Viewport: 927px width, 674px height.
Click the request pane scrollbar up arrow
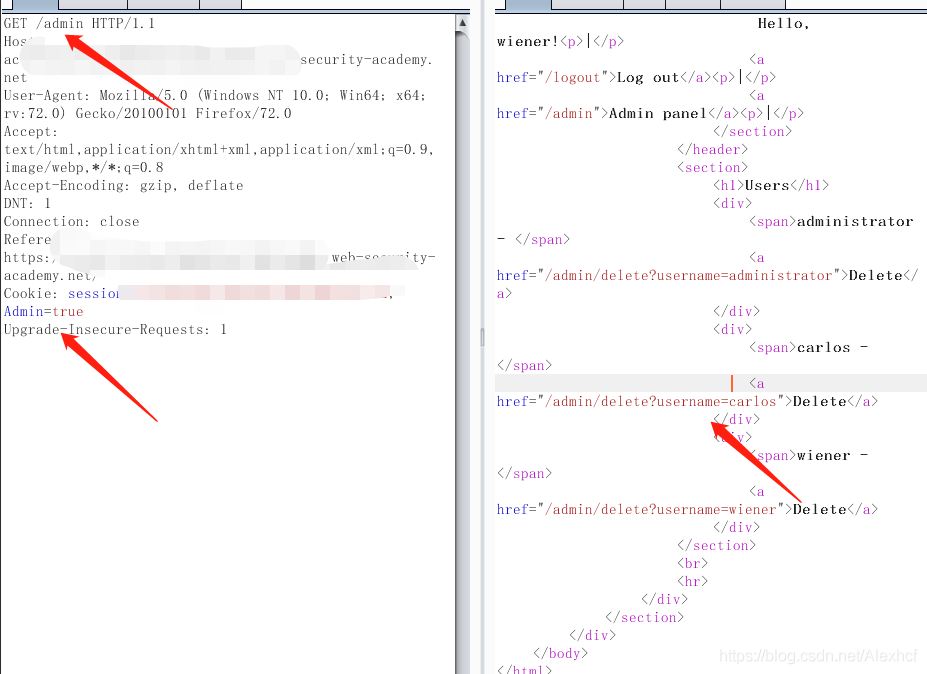(x=462, y=22)
